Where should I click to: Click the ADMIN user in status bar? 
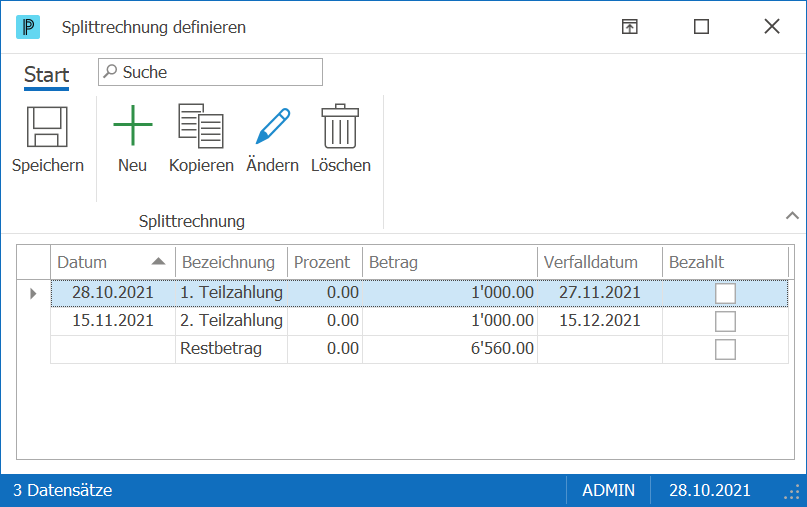coord(608,491)
